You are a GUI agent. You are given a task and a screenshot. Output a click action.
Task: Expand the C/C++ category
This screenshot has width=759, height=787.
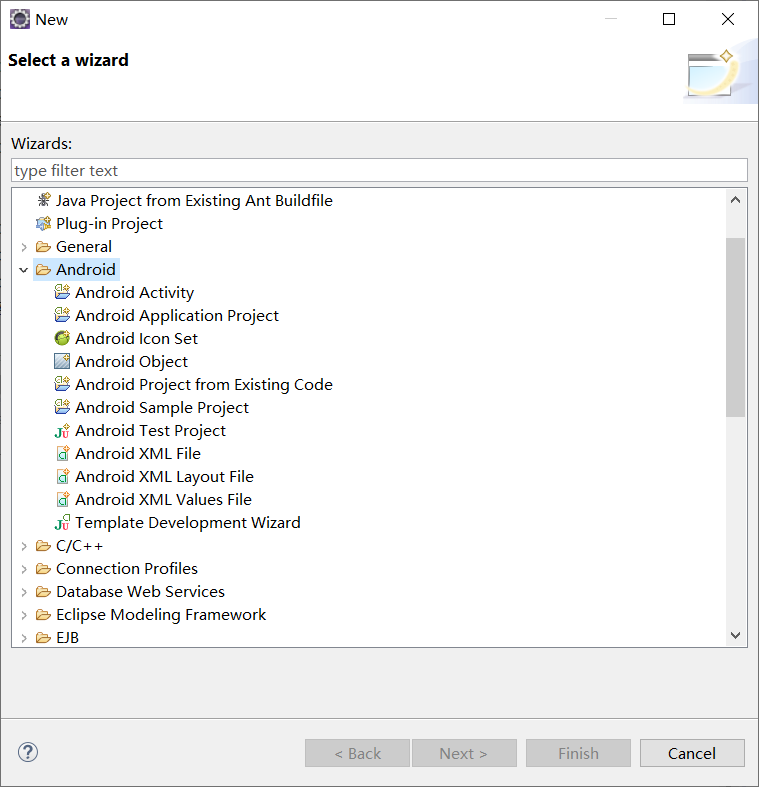[x=24, y=546]
